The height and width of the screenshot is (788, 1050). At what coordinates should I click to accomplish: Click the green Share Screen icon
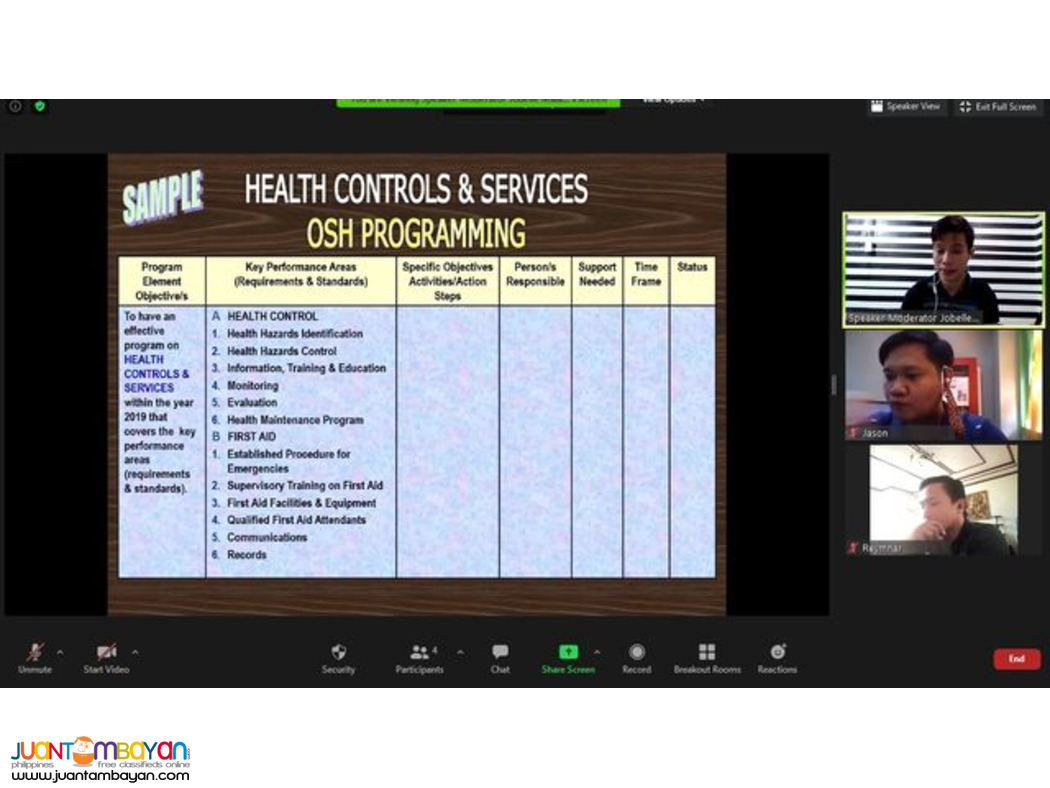568,652
